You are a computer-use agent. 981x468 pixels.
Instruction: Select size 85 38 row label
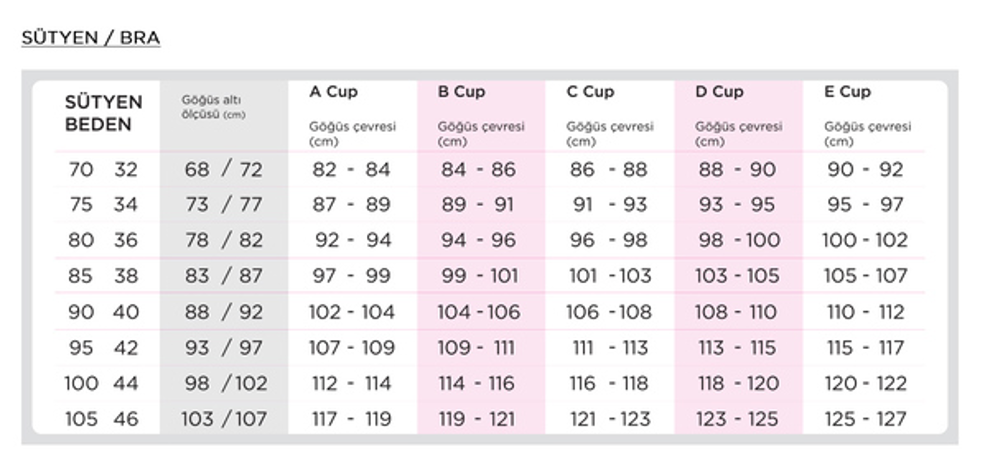[103, 276]
